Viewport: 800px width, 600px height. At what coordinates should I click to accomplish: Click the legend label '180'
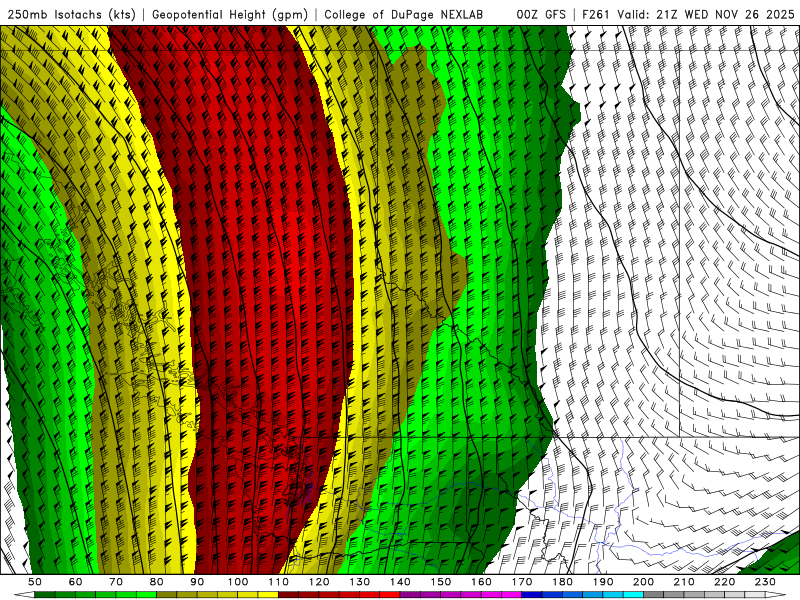[563, 582]
